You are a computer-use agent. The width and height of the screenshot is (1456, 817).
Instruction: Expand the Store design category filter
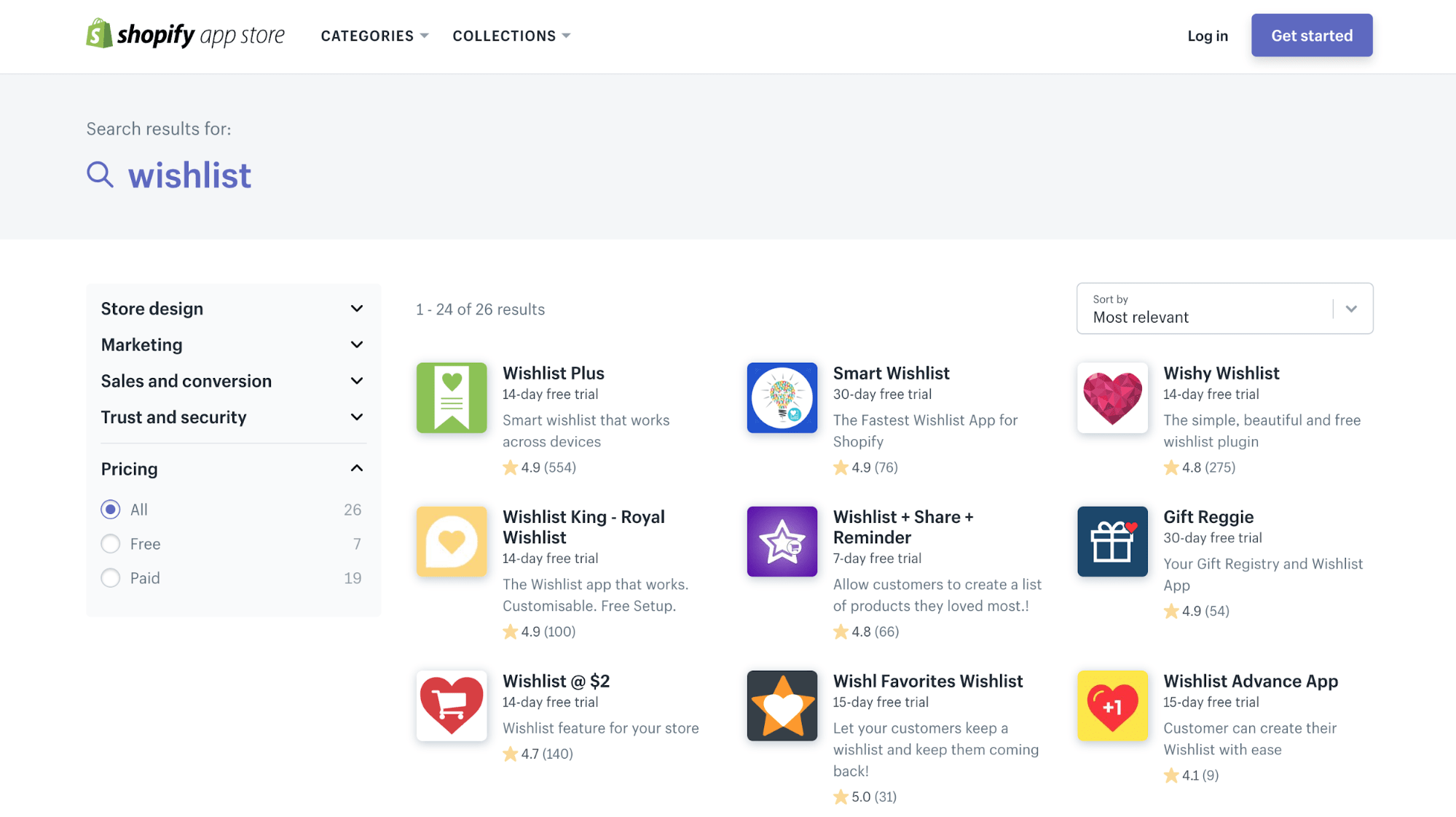point(231,308)
